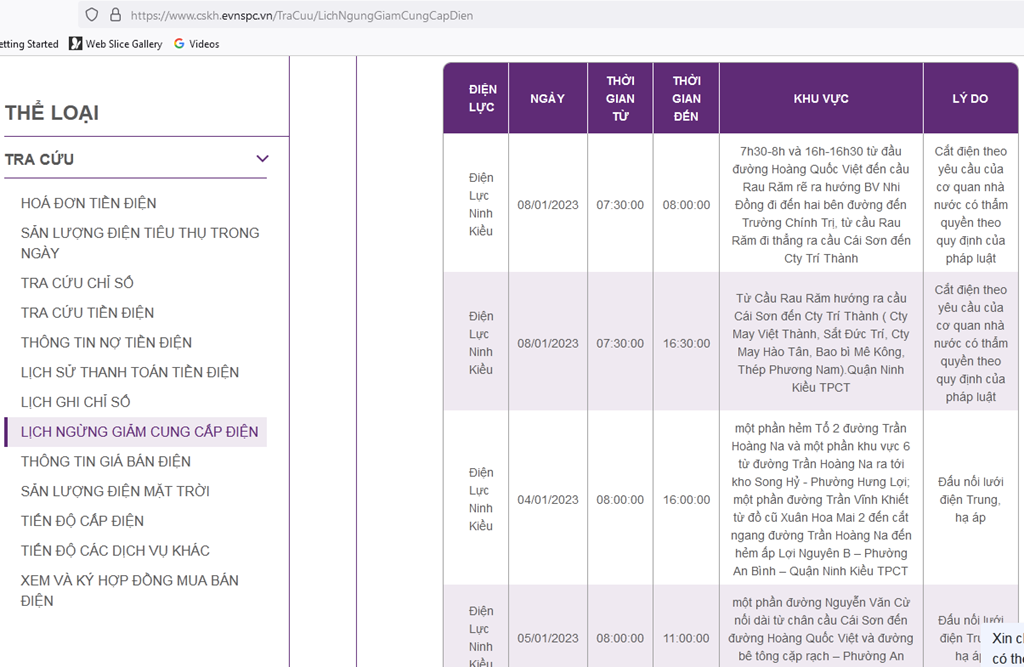Open THÔNG TIN GIÁ BÁN ĐIỆN
The width and height of the screenshot is (1024, 667).
click(x=105, y=461)
